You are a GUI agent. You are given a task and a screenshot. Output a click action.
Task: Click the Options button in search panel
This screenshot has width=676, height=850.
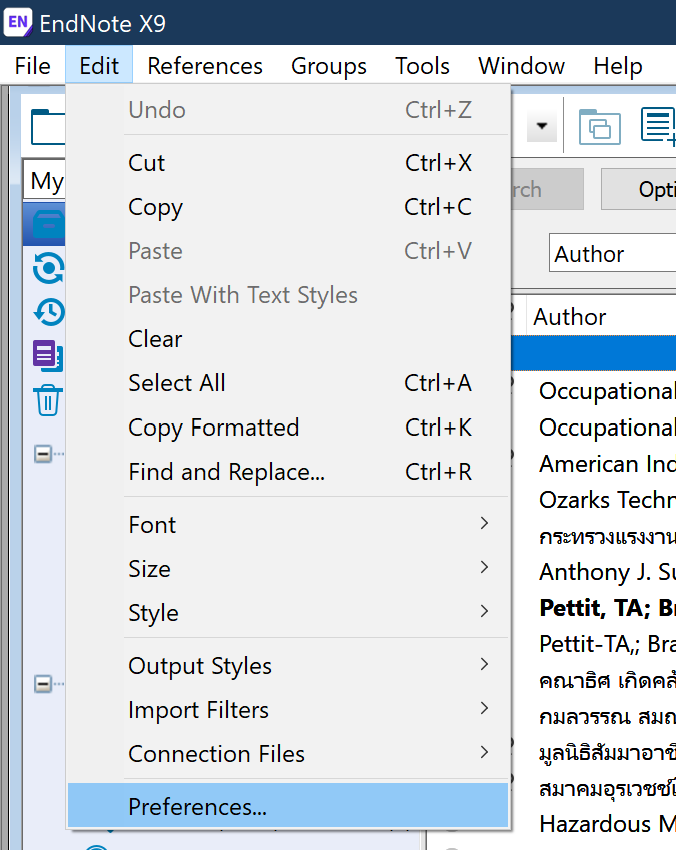click(639, 189)
